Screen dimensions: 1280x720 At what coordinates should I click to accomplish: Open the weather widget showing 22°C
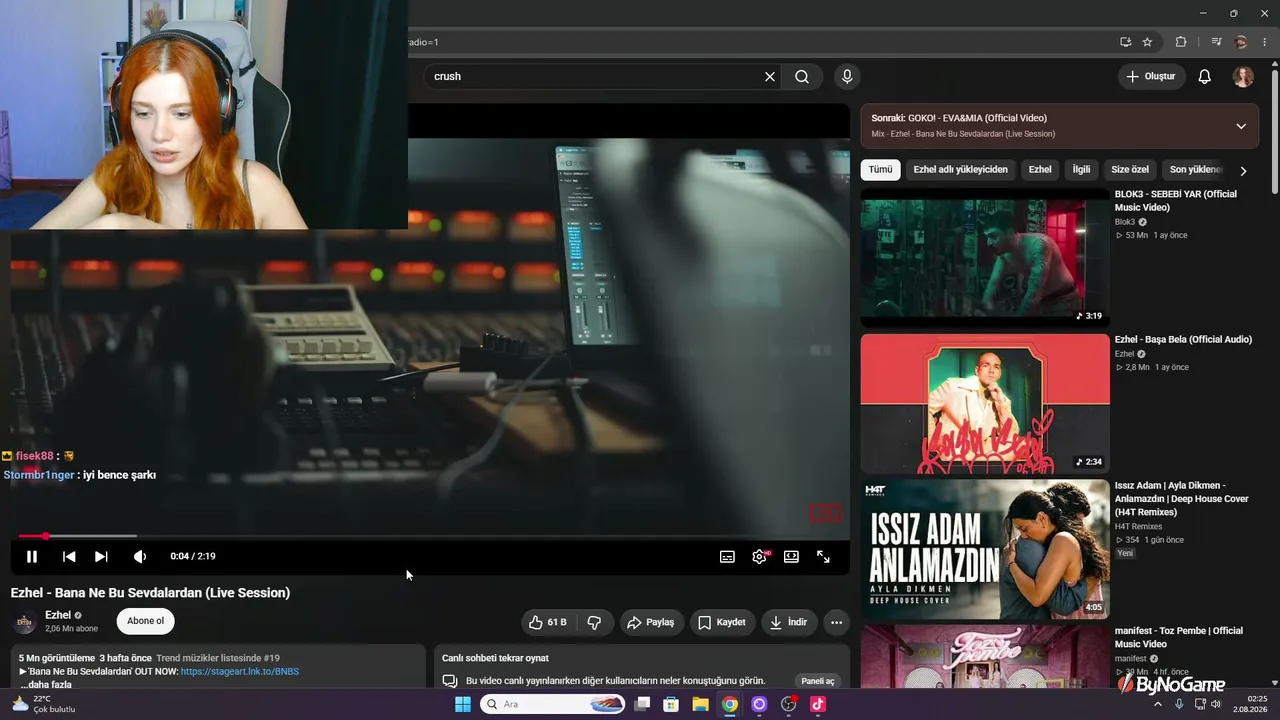click(x=42, y=704)
